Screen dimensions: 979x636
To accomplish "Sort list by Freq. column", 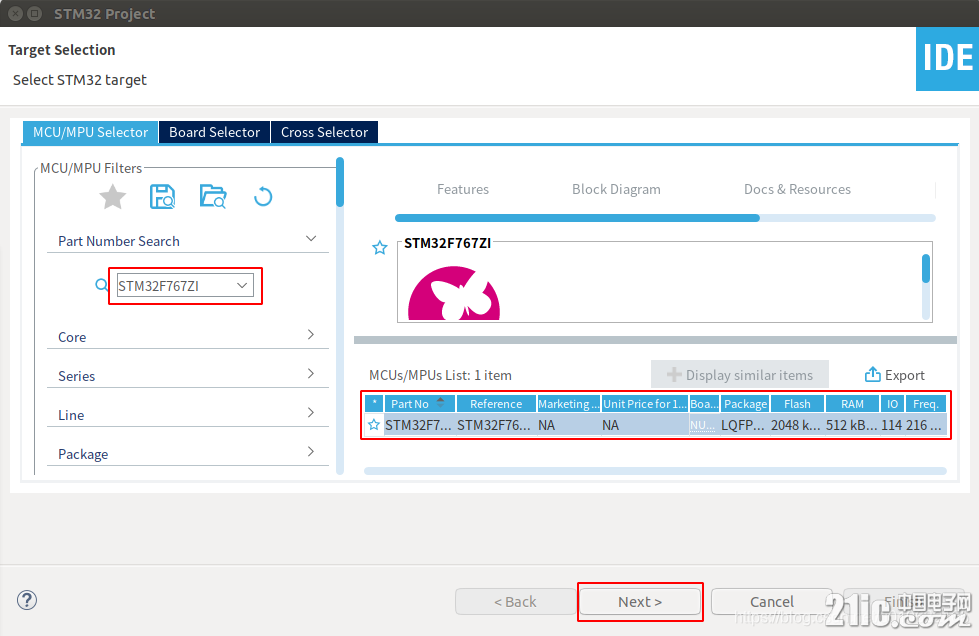I will (925, 404).
